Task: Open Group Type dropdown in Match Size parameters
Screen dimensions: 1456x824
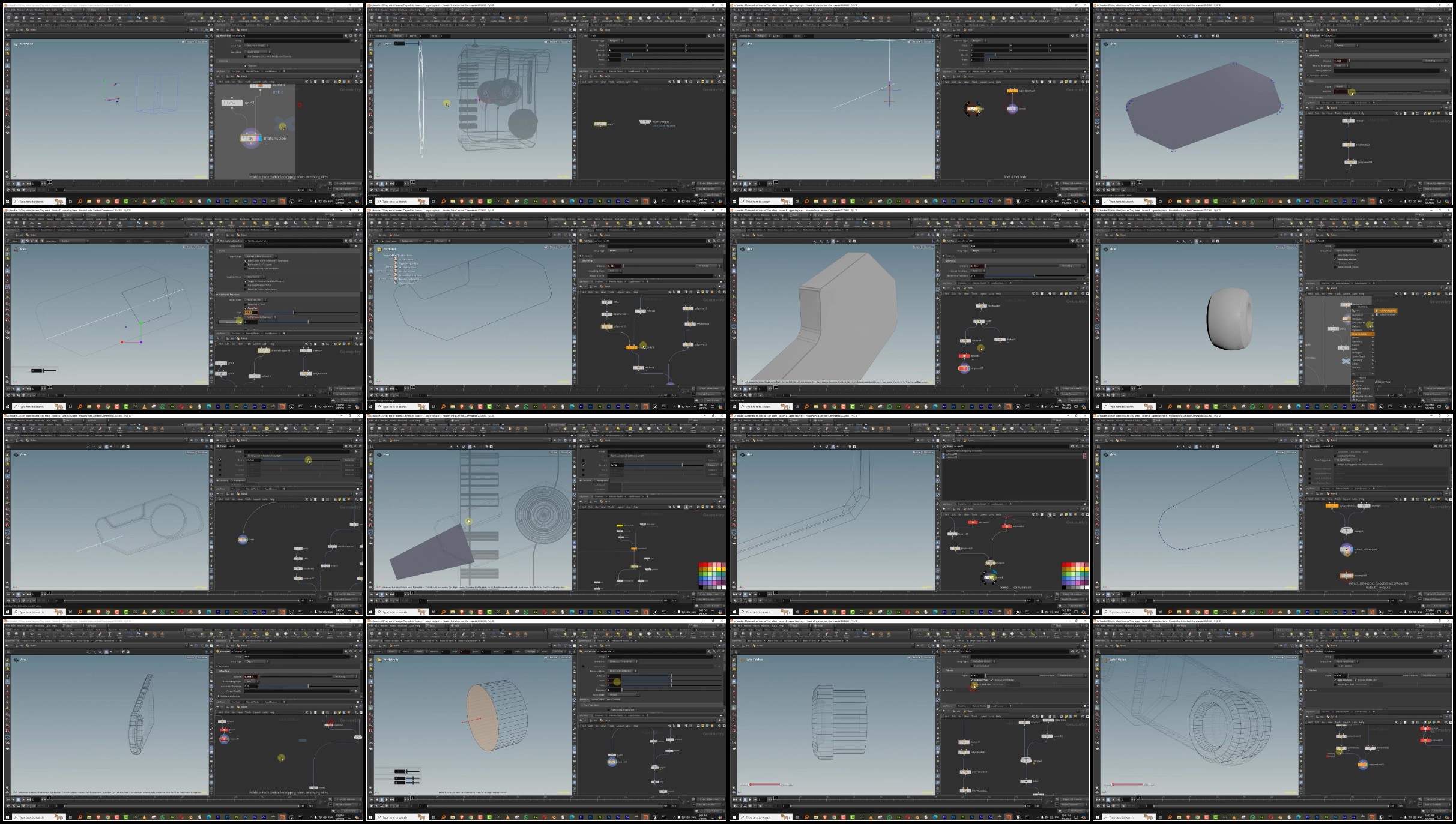Action: click(257, 46)
